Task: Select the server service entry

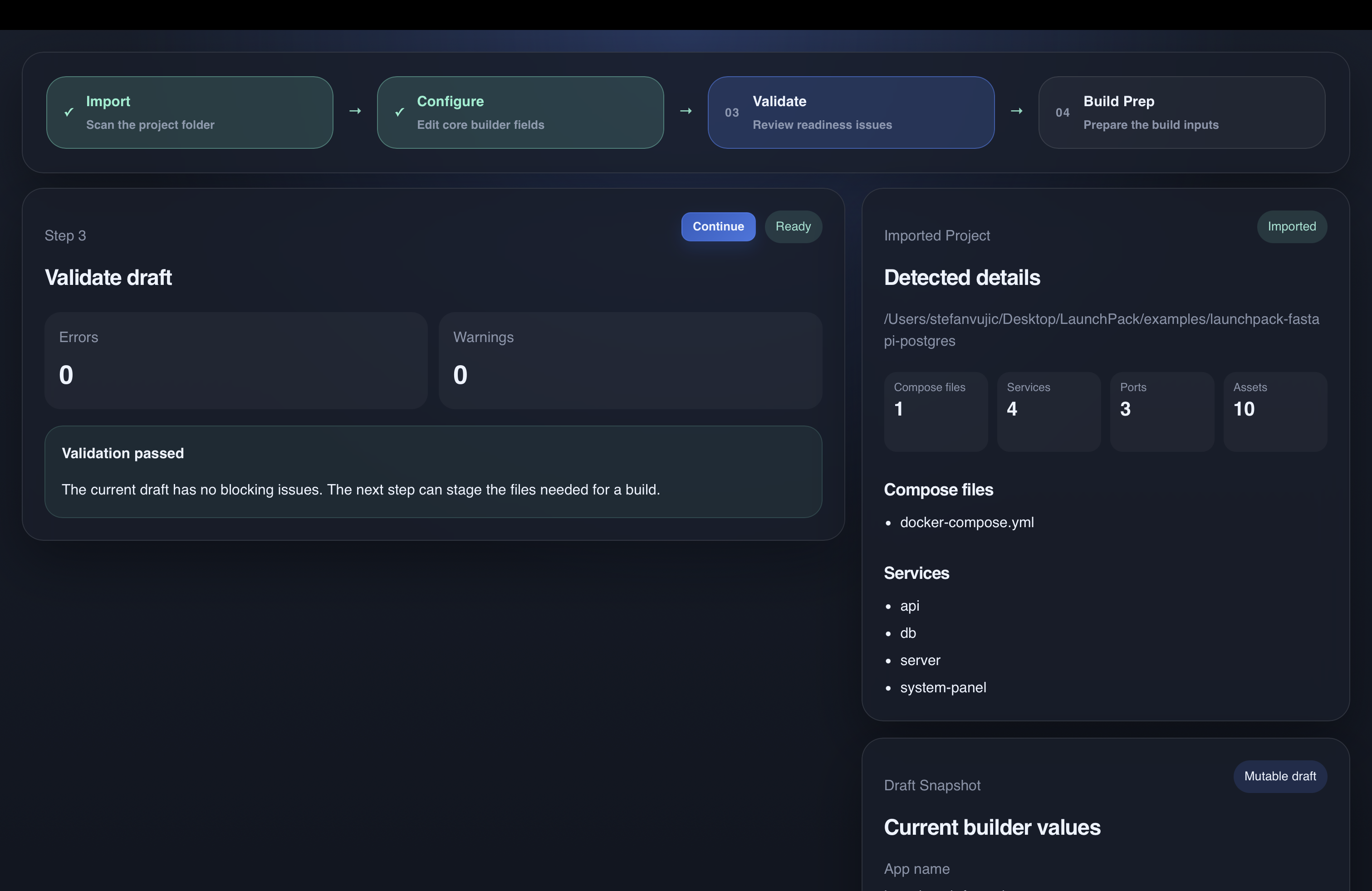Action: (x=920, y=661)
